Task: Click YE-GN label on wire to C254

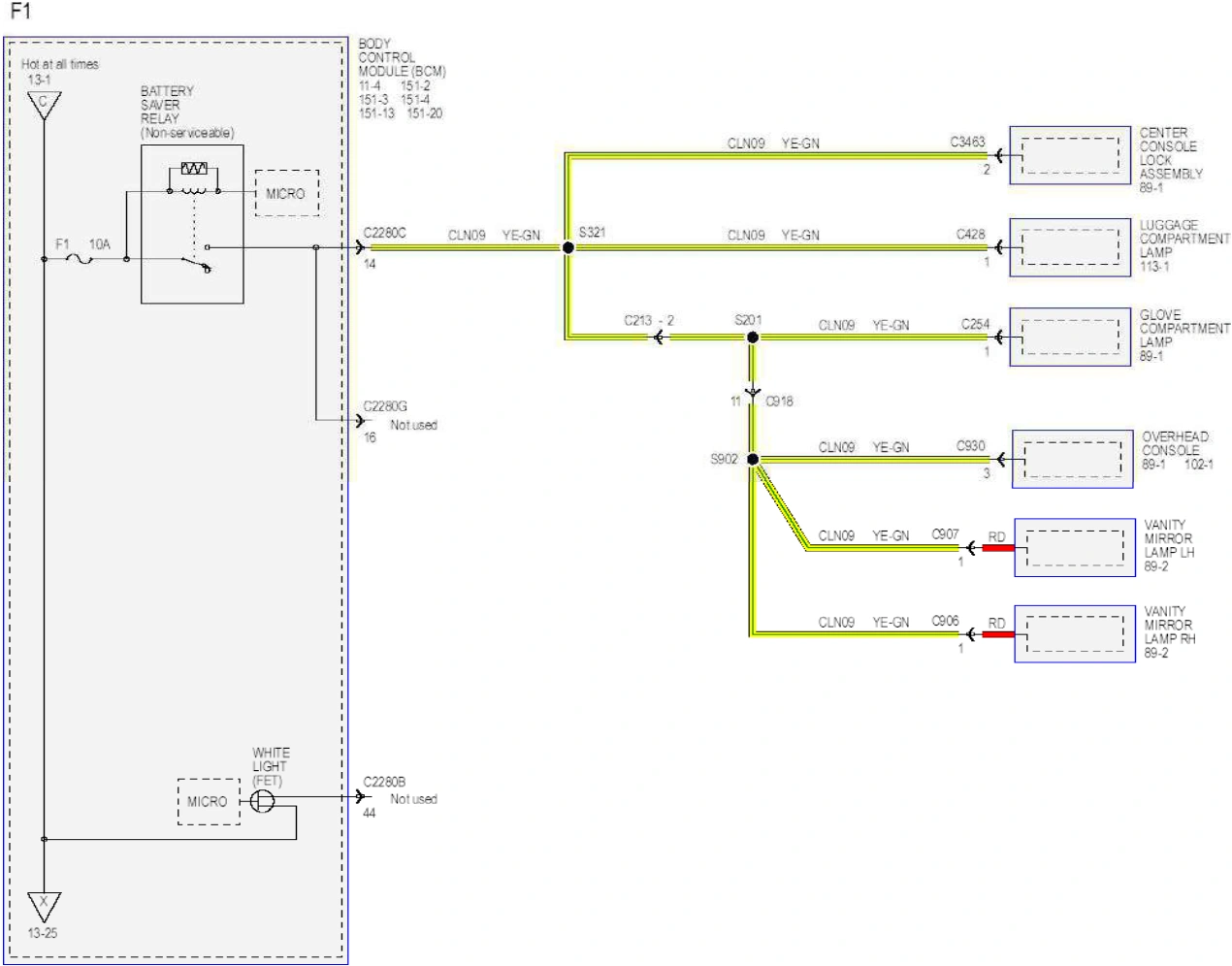Action: click(891, 325)
